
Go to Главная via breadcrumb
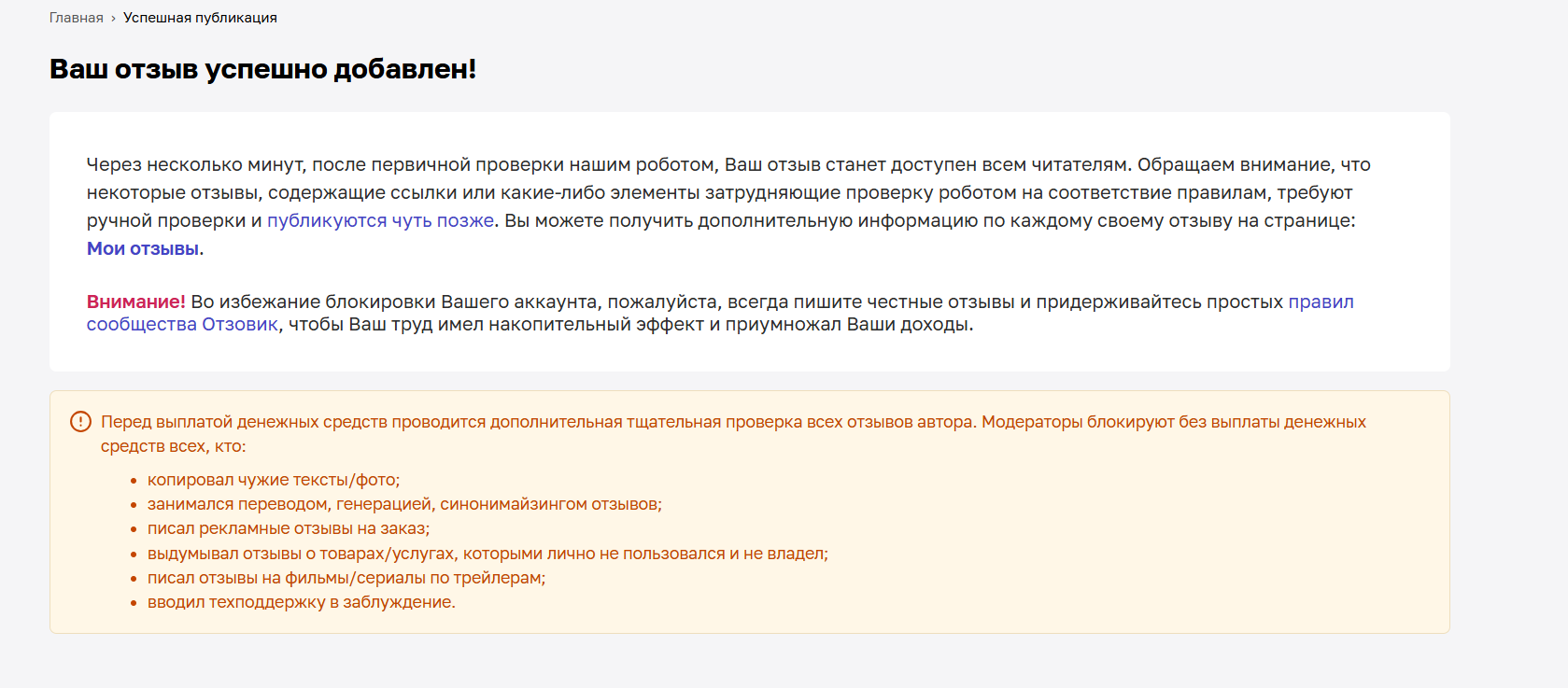tap(77, 18)
